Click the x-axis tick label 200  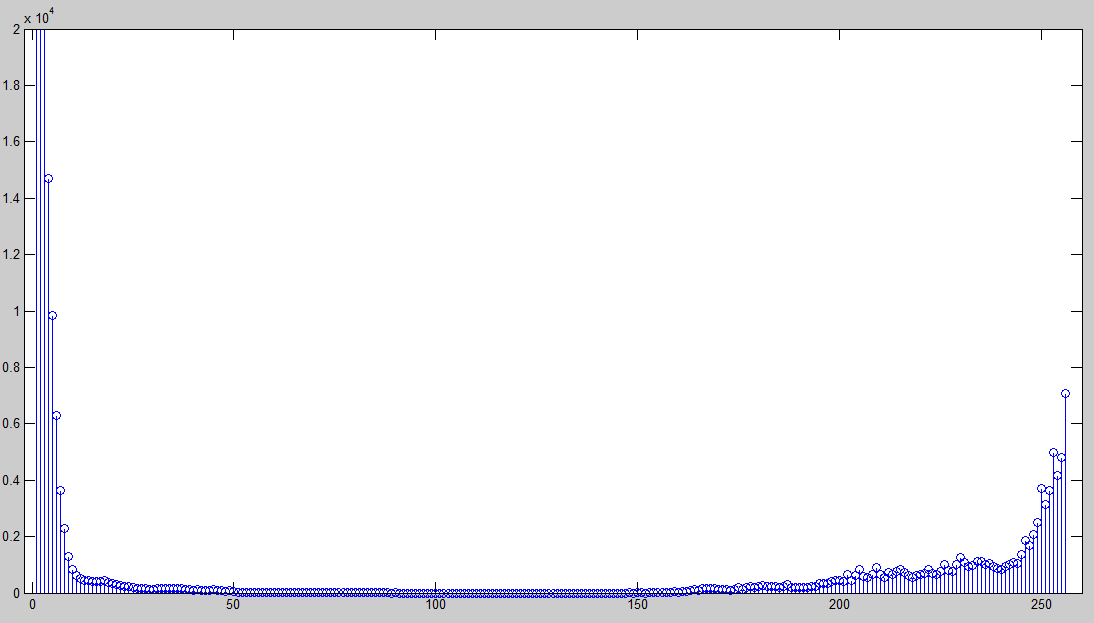839,606
